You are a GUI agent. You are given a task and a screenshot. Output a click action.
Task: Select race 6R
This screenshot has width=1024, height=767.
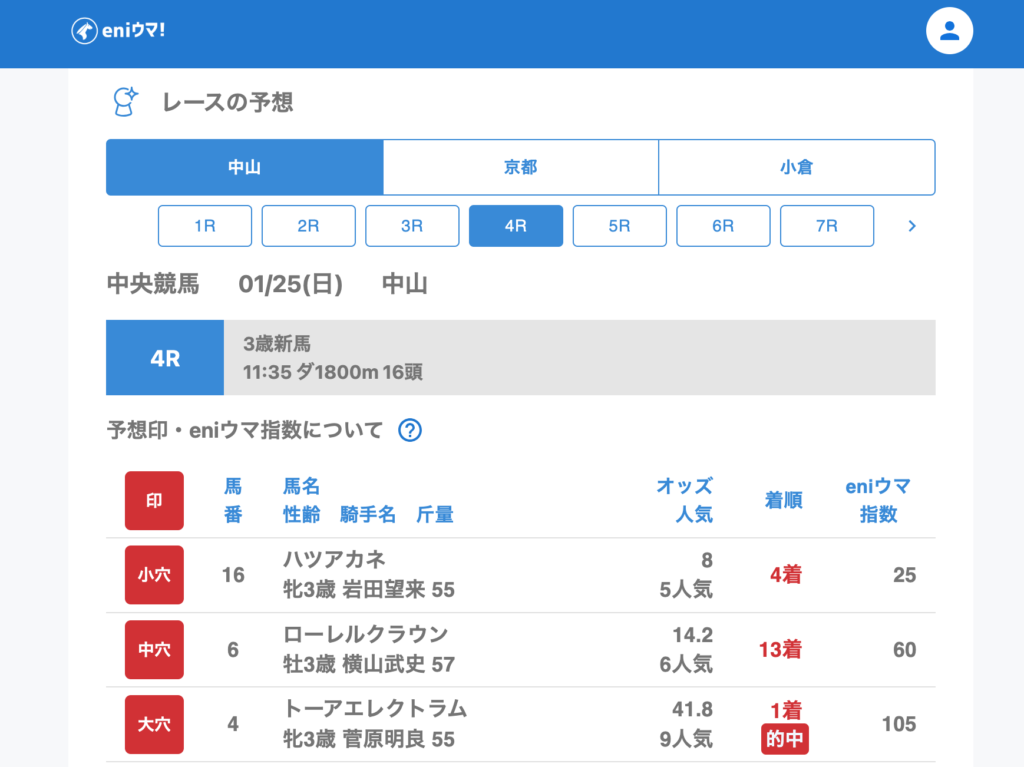point(723,226)
